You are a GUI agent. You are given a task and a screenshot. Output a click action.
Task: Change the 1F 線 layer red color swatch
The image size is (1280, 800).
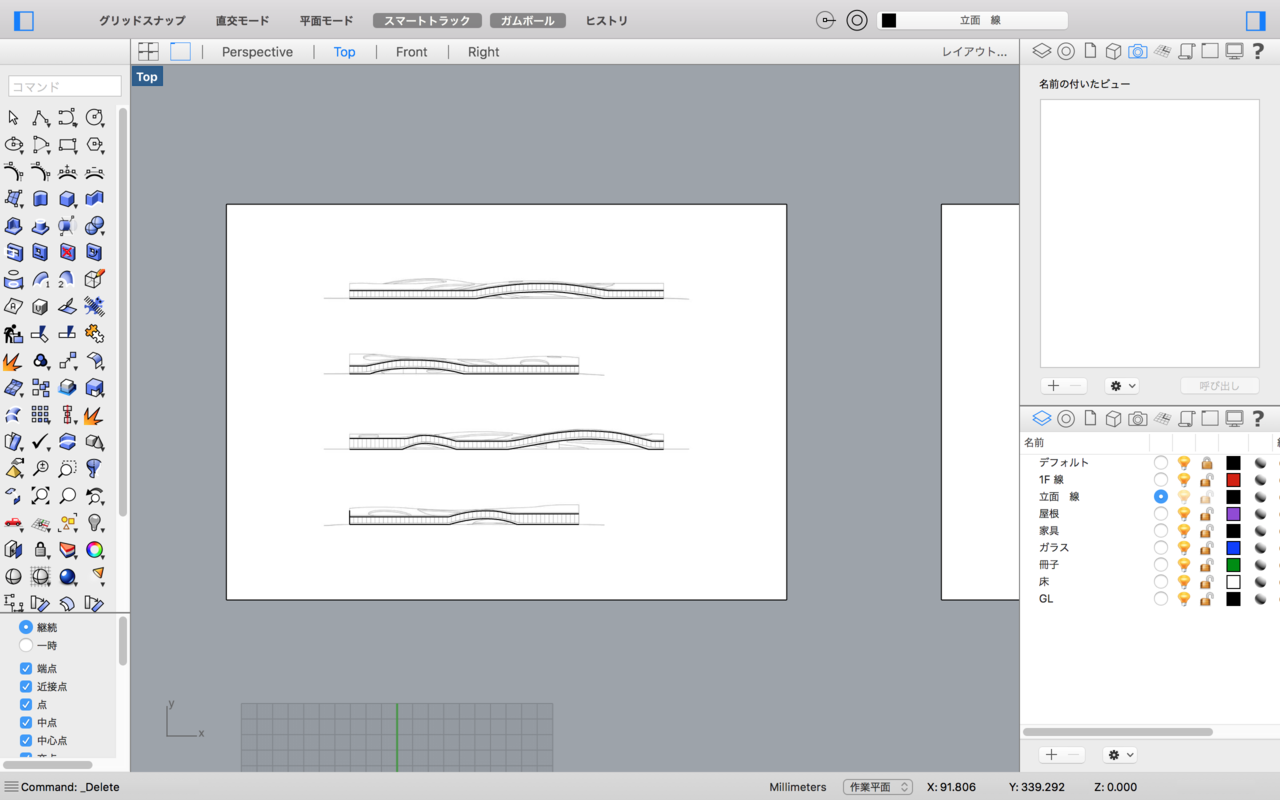point(1233,480)
